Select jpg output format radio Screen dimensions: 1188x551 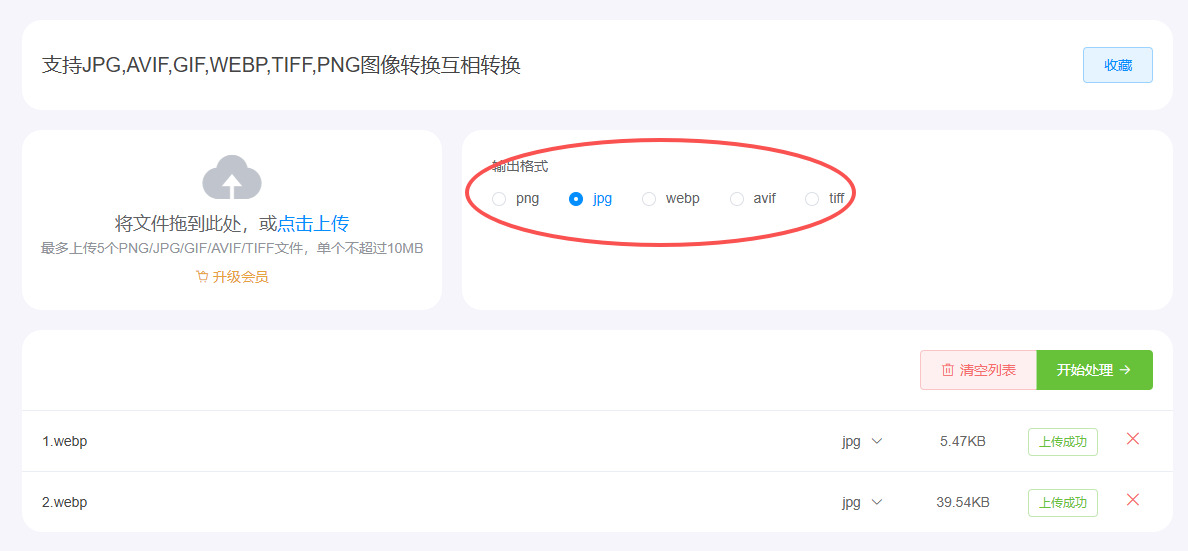point(576,199)
